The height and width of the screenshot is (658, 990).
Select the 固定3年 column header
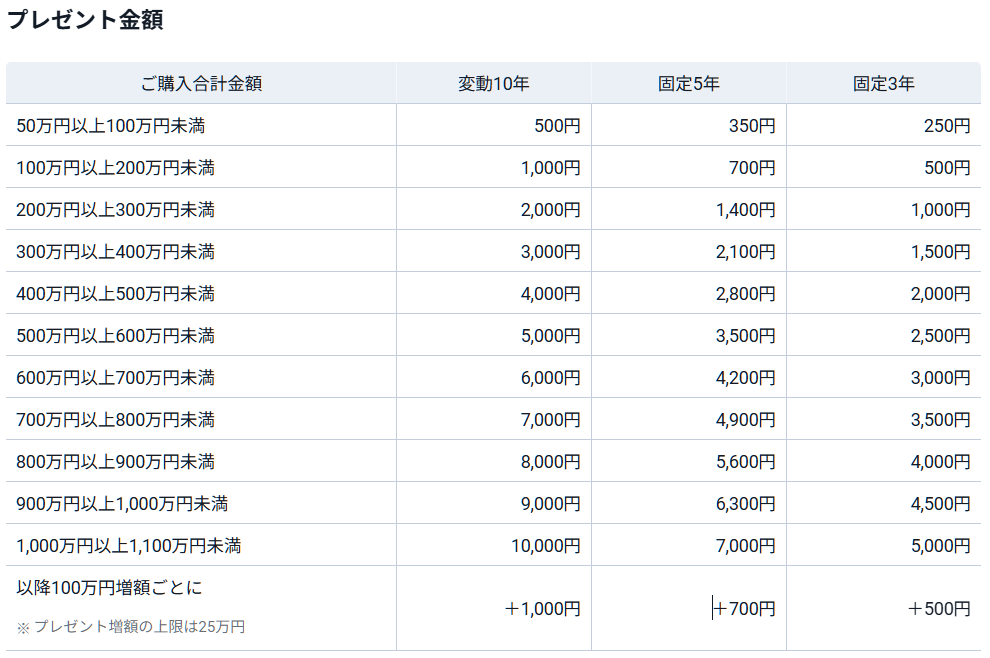(x=883, y=84)
